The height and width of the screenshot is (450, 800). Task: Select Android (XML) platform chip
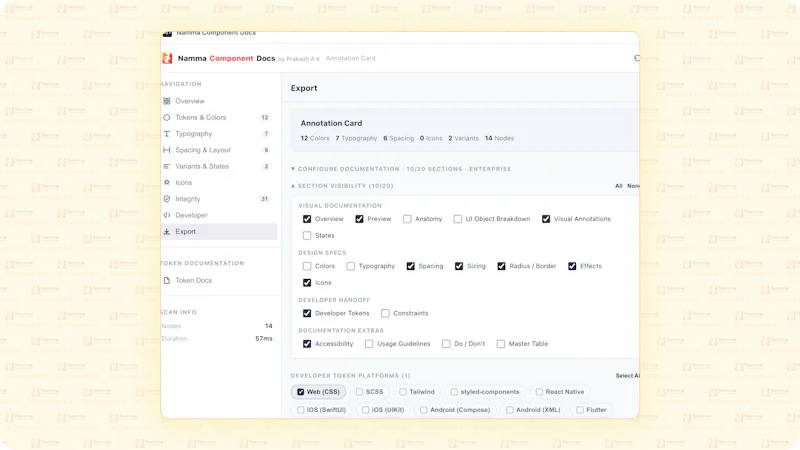pyautogui.click(x=533, y=410)
